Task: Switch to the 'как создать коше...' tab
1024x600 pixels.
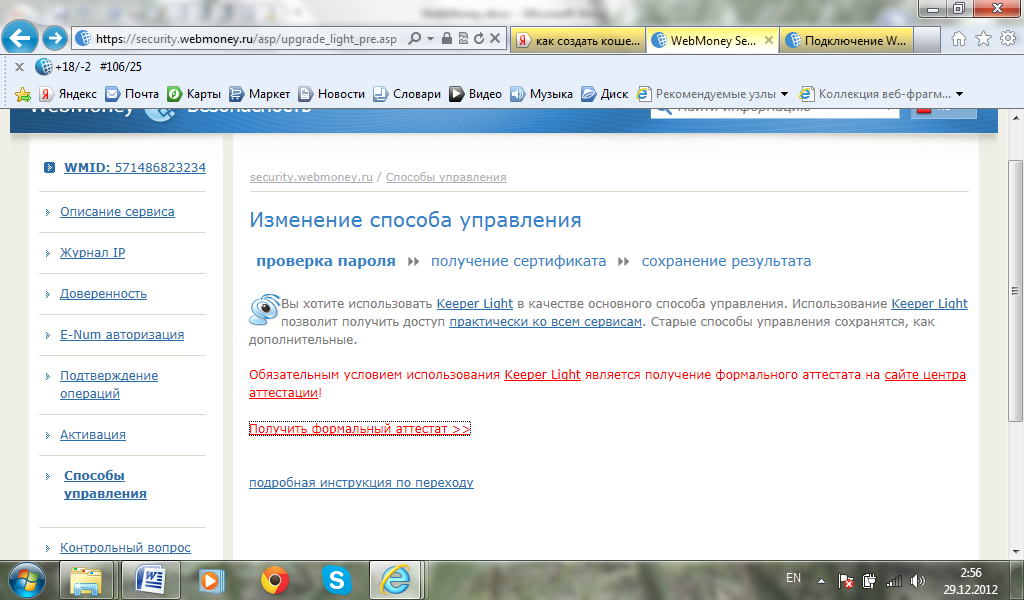Action: (578, 40)
